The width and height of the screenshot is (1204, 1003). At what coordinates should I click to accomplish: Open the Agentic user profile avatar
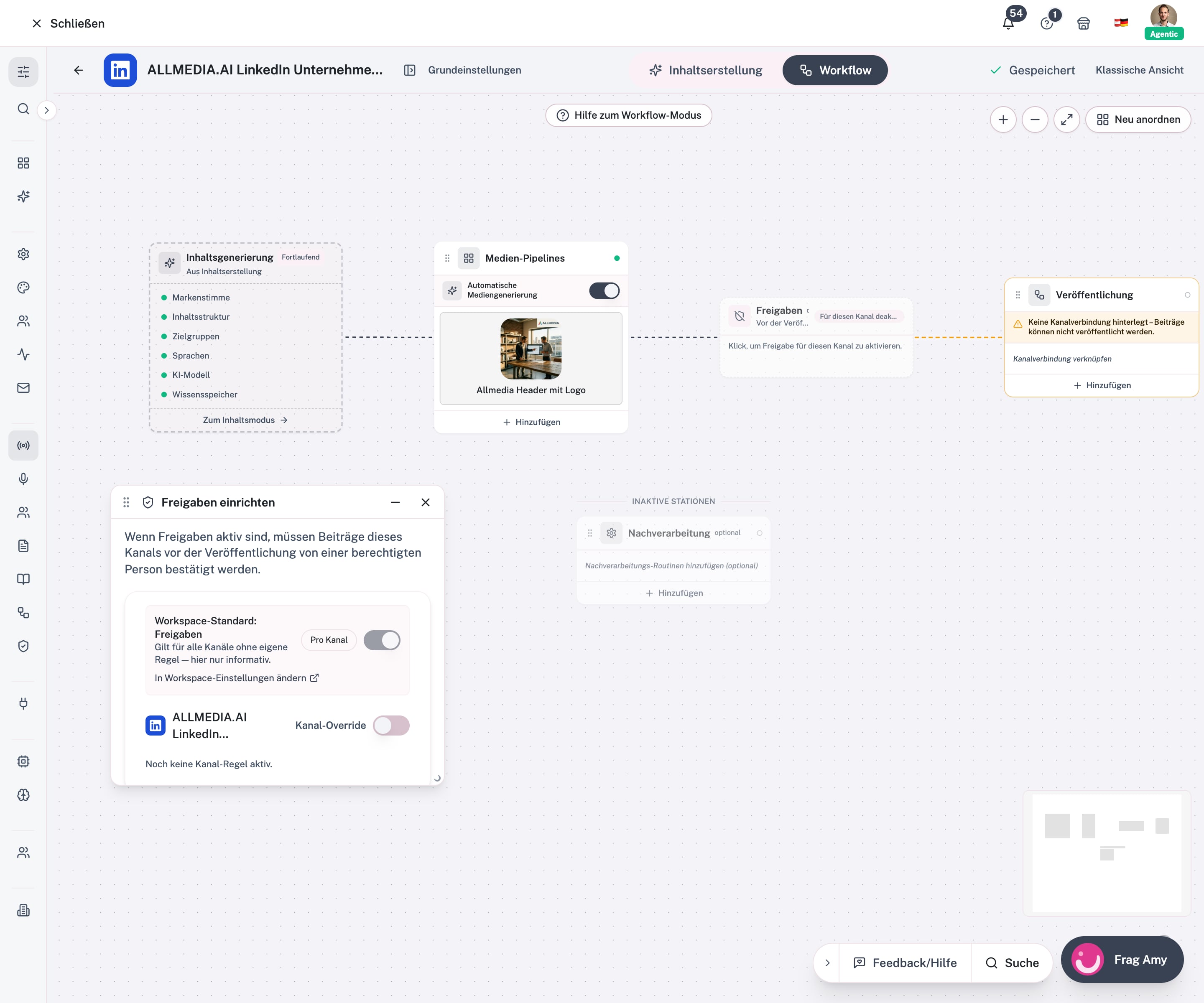tap(1163, 22)
